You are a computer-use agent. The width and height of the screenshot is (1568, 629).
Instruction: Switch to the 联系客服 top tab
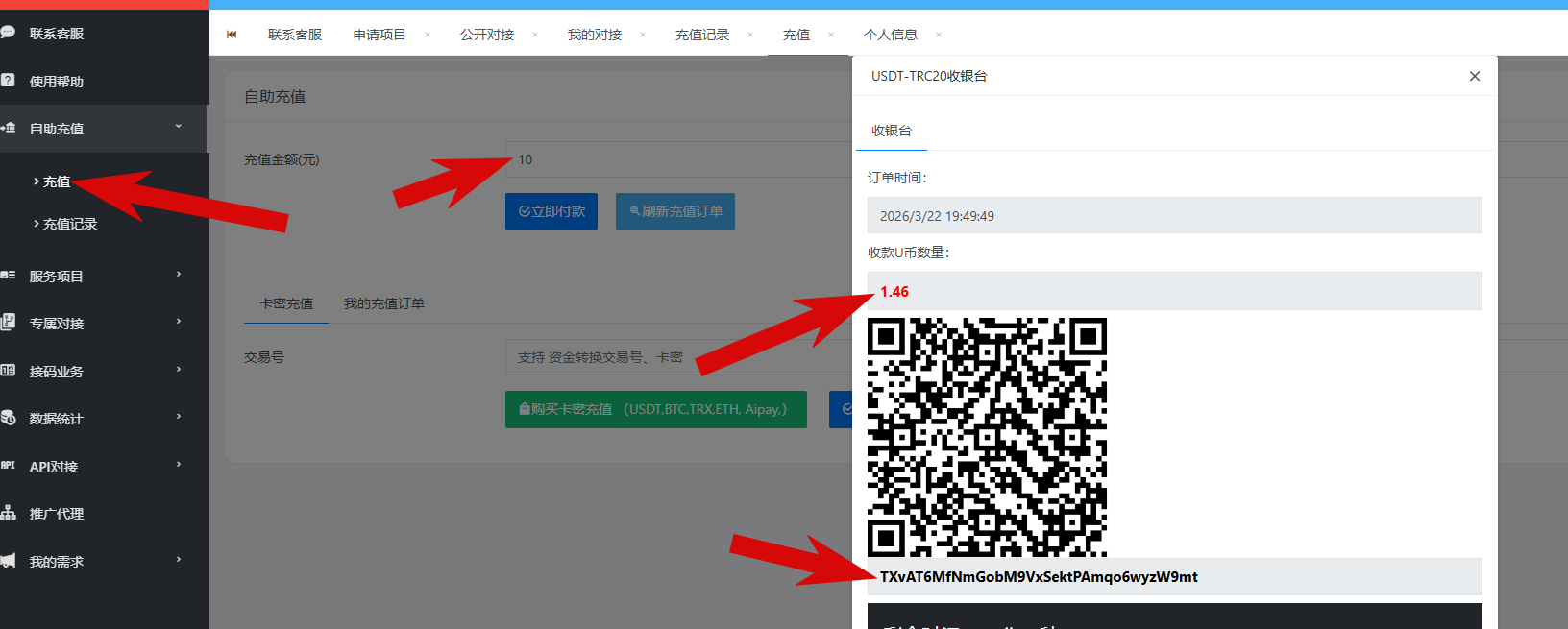click(x=295, y=35)
